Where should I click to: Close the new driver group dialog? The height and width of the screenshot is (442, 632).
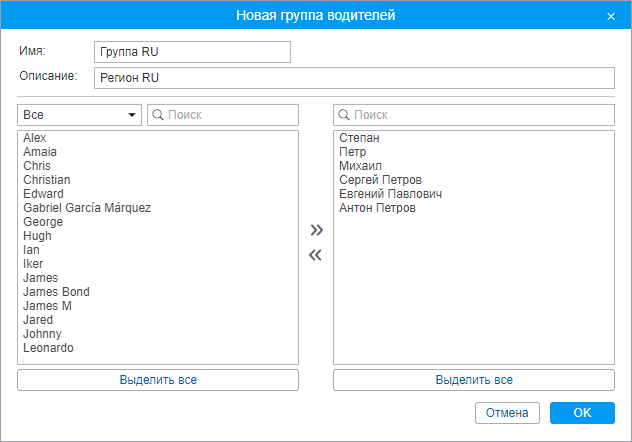click(611, 16)
